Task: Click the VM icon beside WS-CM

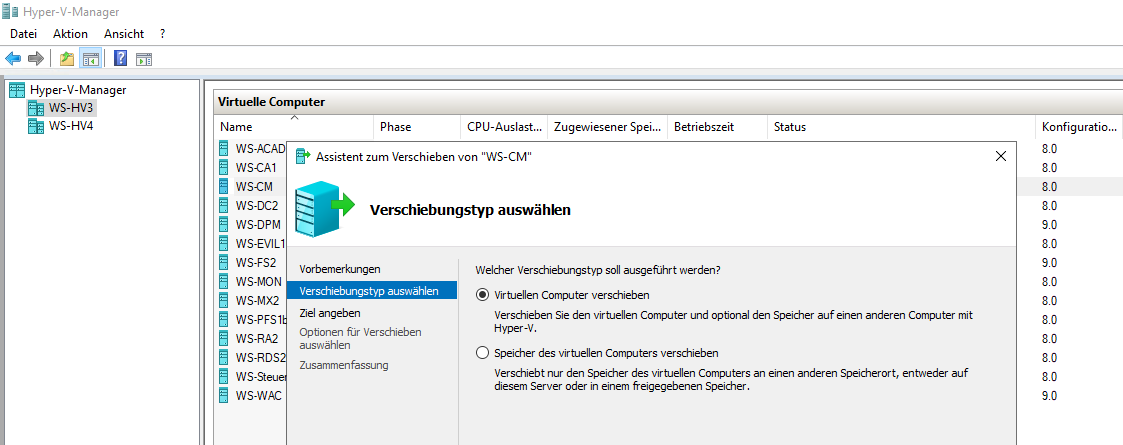Action: tap(225, 186)
